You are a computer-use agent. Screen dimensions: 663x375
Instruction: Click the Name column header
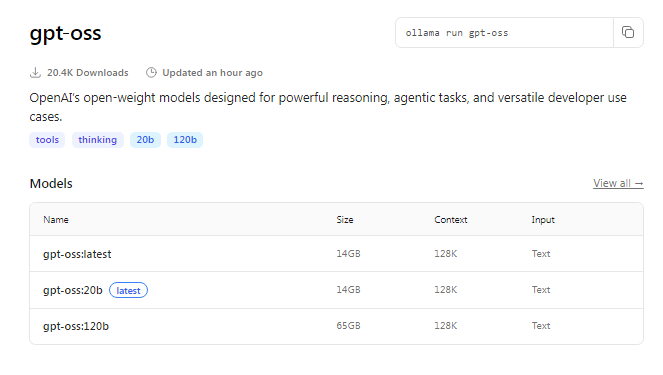point(56,220)
